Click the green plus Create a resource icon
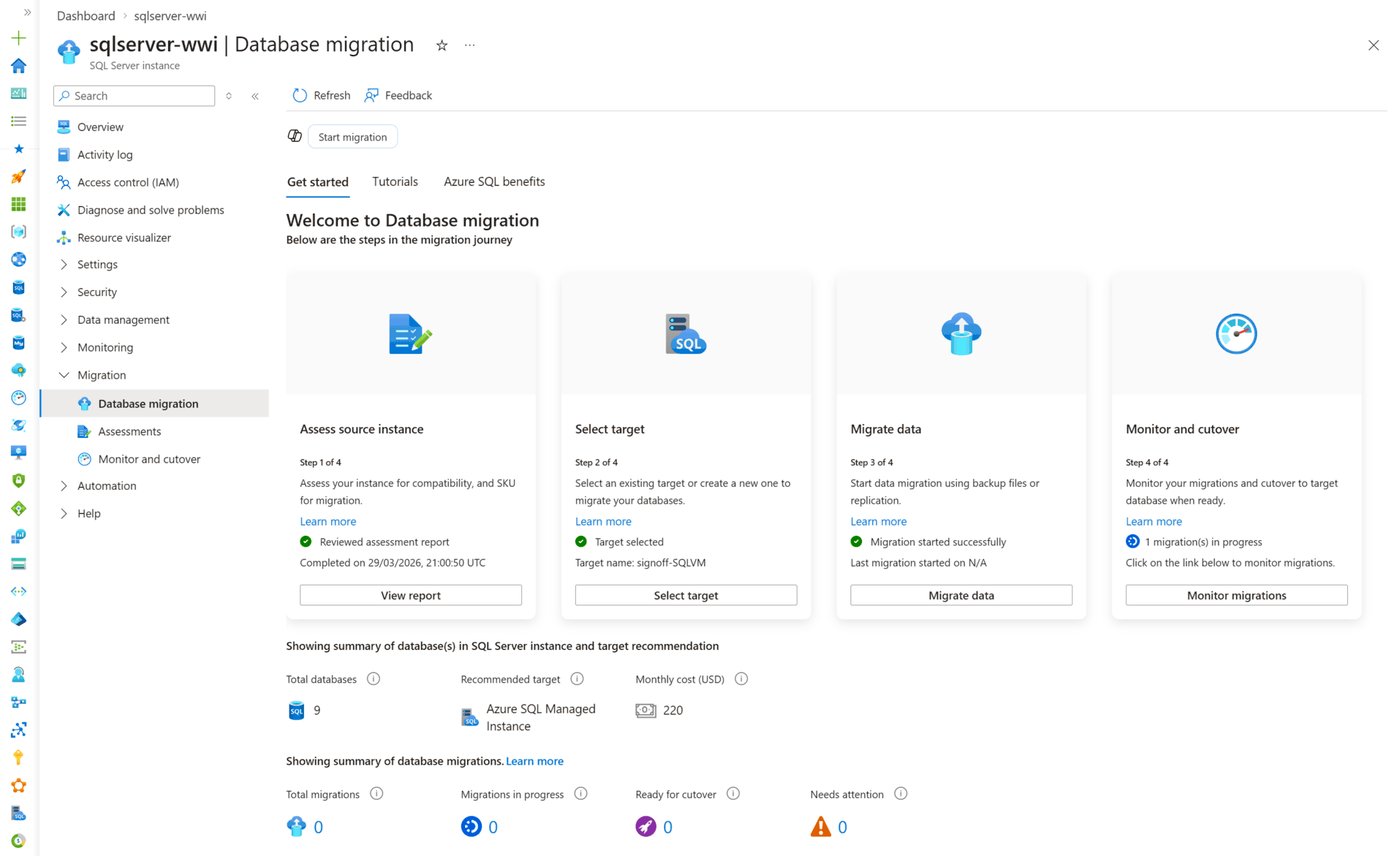This screenshot has height=856, width=1400. click(18, 38)
